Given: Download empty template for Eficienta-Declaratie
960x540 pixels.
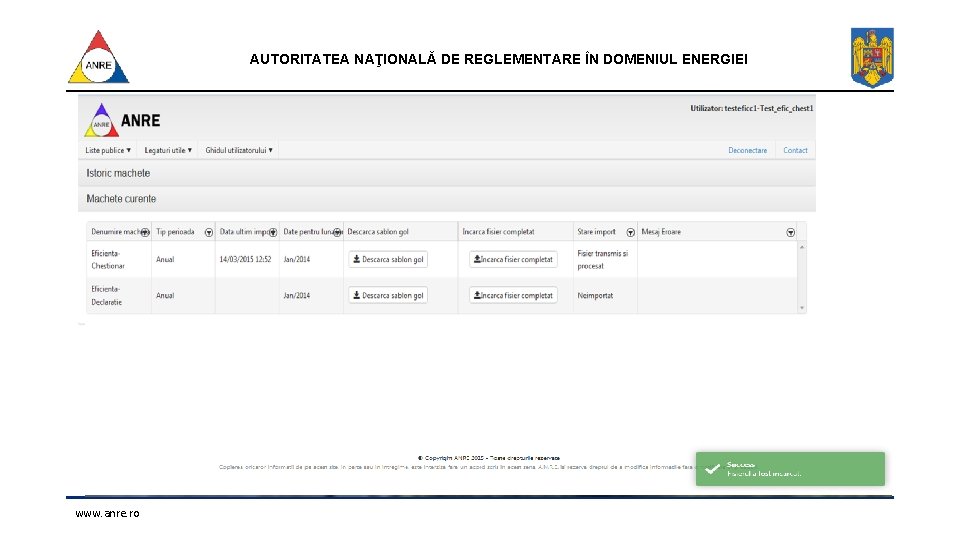Looking at the screenshot, I should 388,295.
